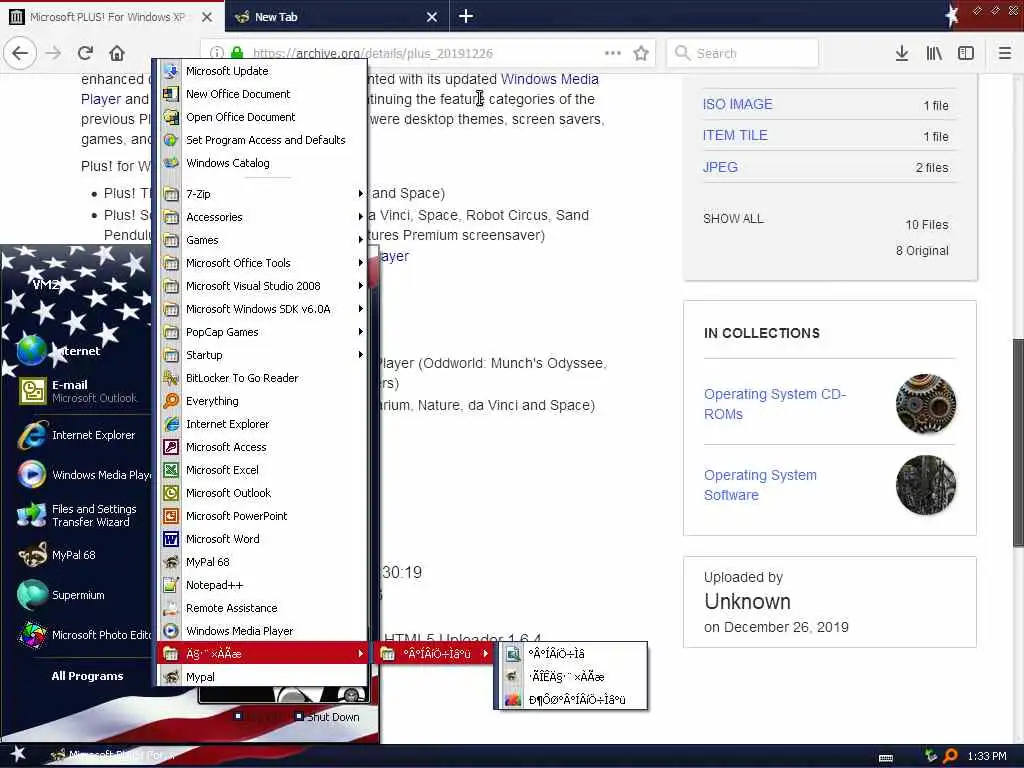Open the Library bookmarks icon
Image resolution: width=1024 pixels, height=768 pixels.
coord(934,53)
